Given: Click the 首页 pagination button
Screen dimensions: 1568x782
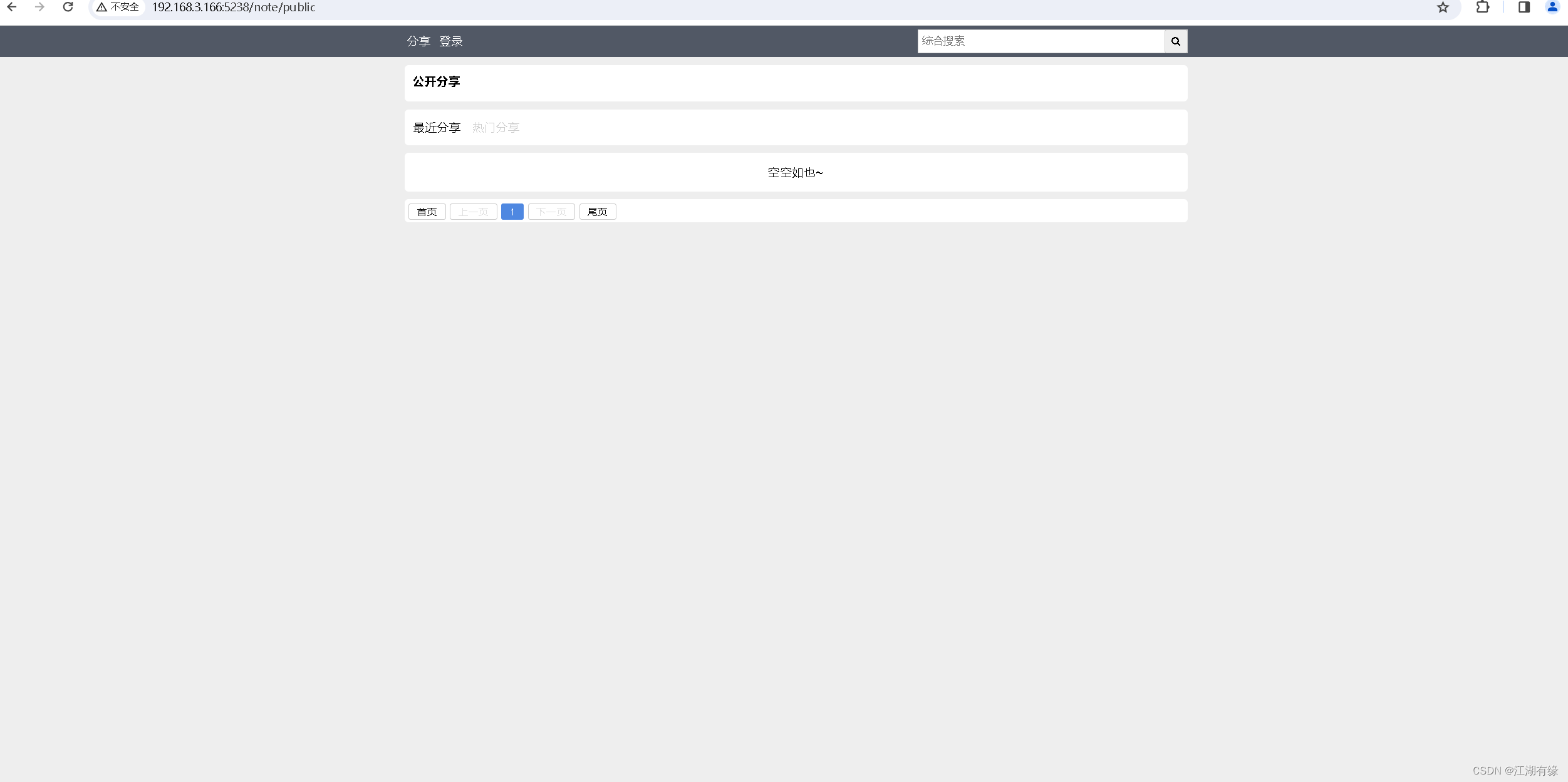Looking at the screenshot, I should click(x=426, y=211).
